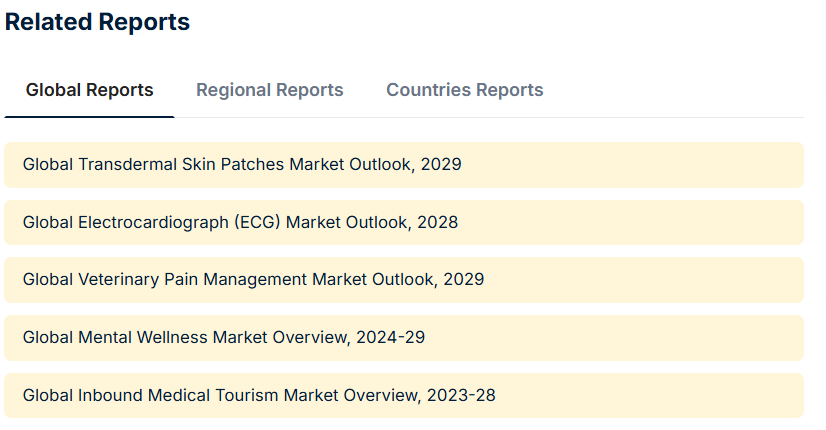Click the underline beneath Global Reports tab
The width and height of the screenshot is (826, 430).
(90, 116)
